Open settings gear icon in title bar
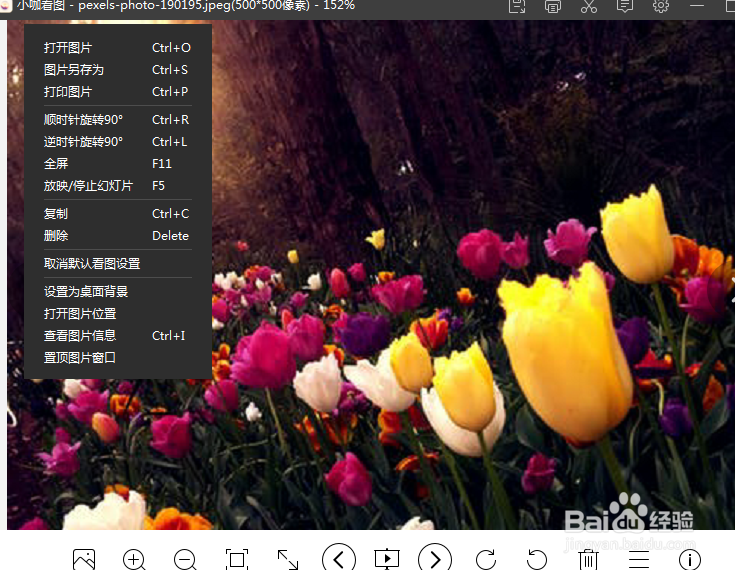This screenshot has width=735, height=570. 661,6
